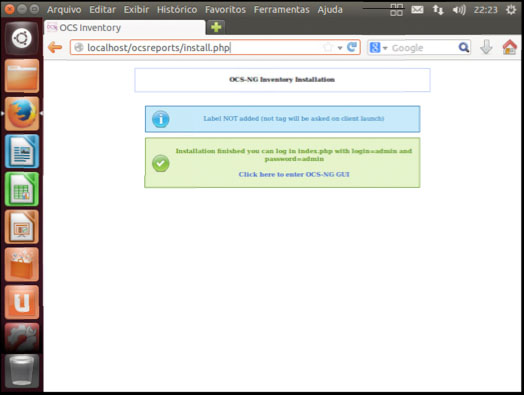Open the network indicator menu
This screenshot has width=524, height=395.
(438, 10)
